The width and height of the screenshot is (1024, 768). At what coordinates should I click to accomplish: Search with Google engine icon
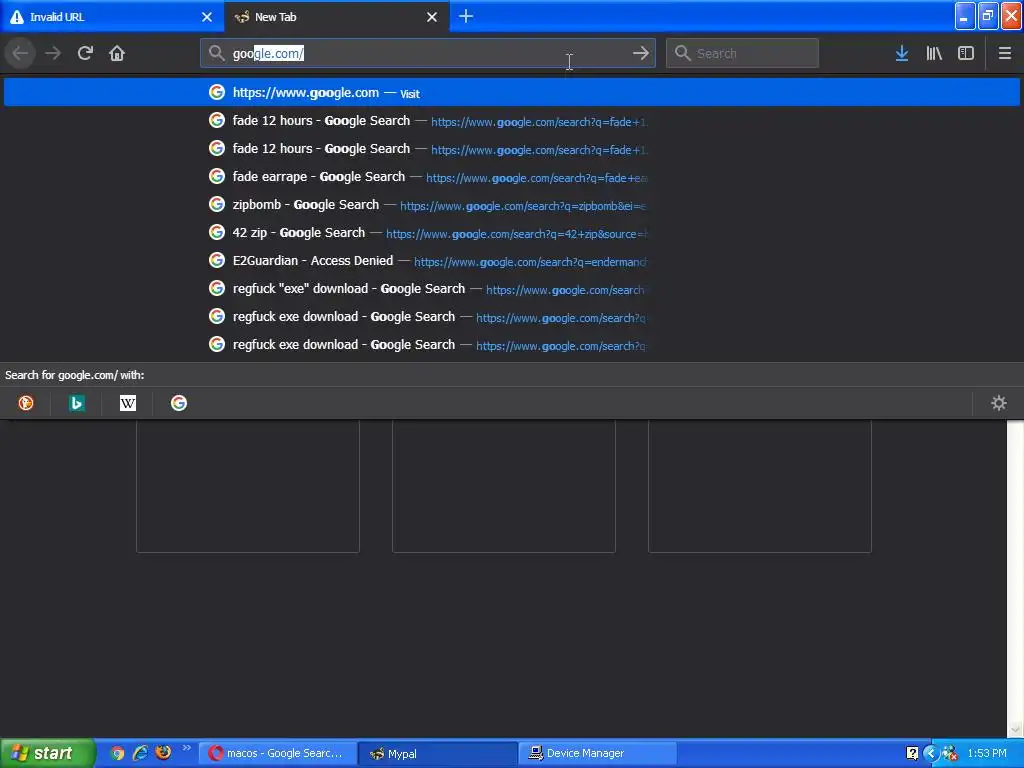(179, 403)
